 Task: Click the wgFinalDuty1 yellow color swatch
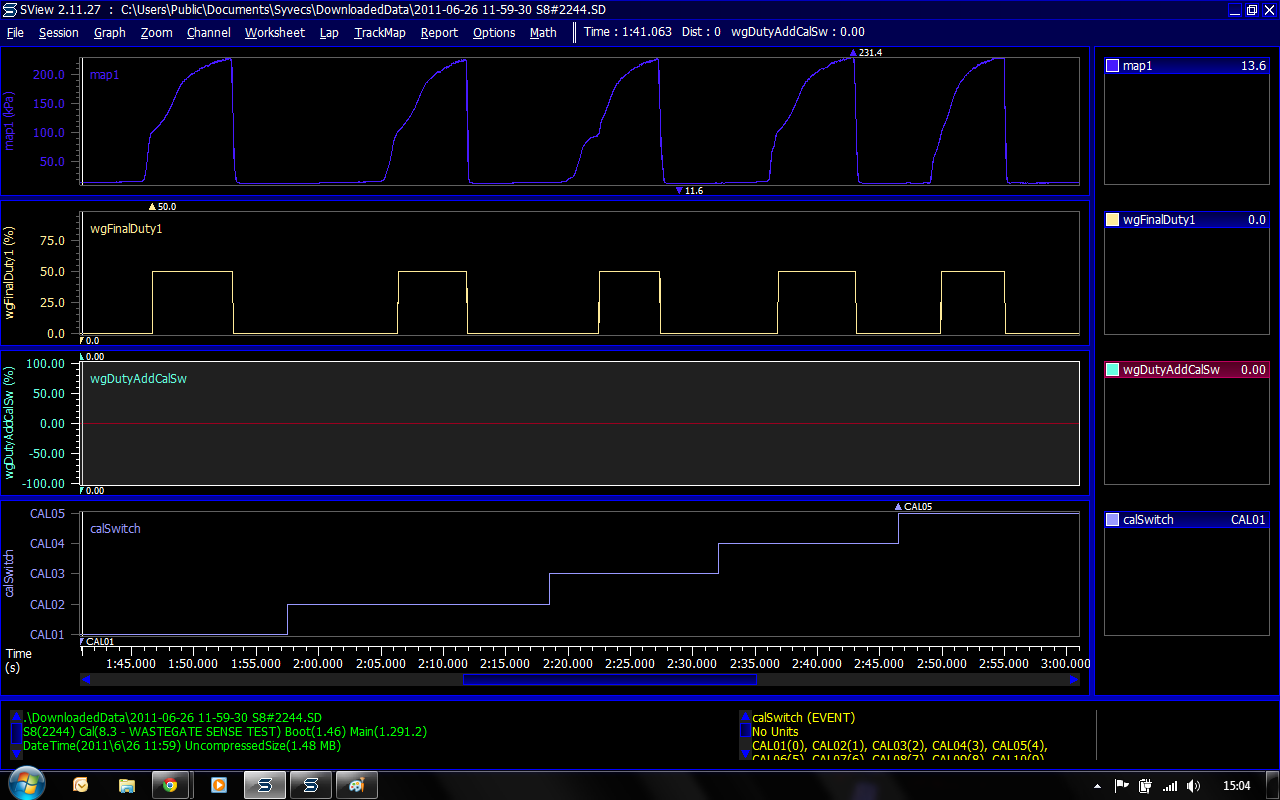coord(1112,220)
